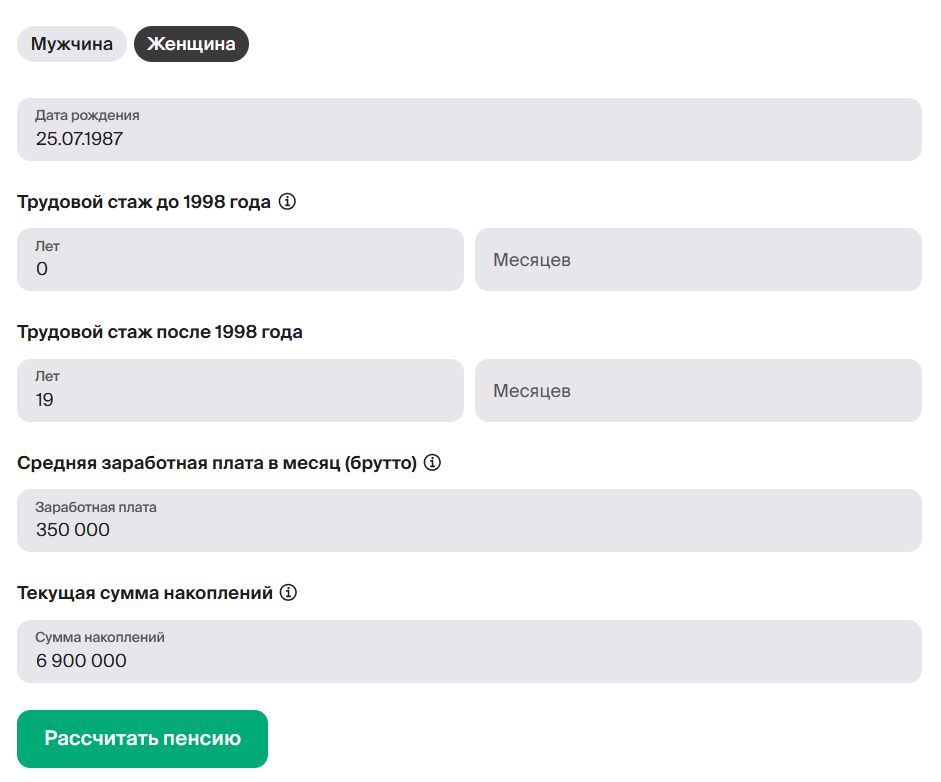Open info tooltip for work experience before 1998
The image size is (941, 782).
[287, 202]
